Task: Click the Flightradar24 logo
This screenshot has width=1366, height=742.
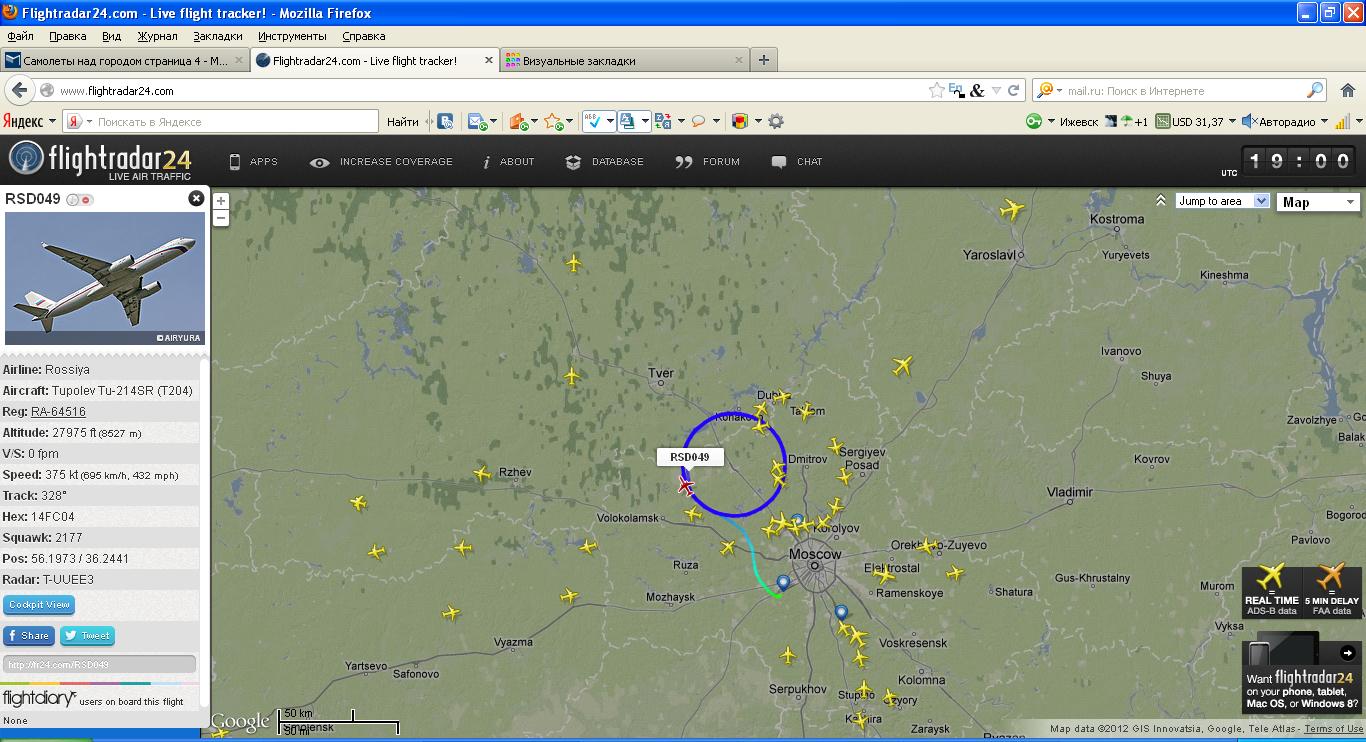Action: [x=100, y=161]
